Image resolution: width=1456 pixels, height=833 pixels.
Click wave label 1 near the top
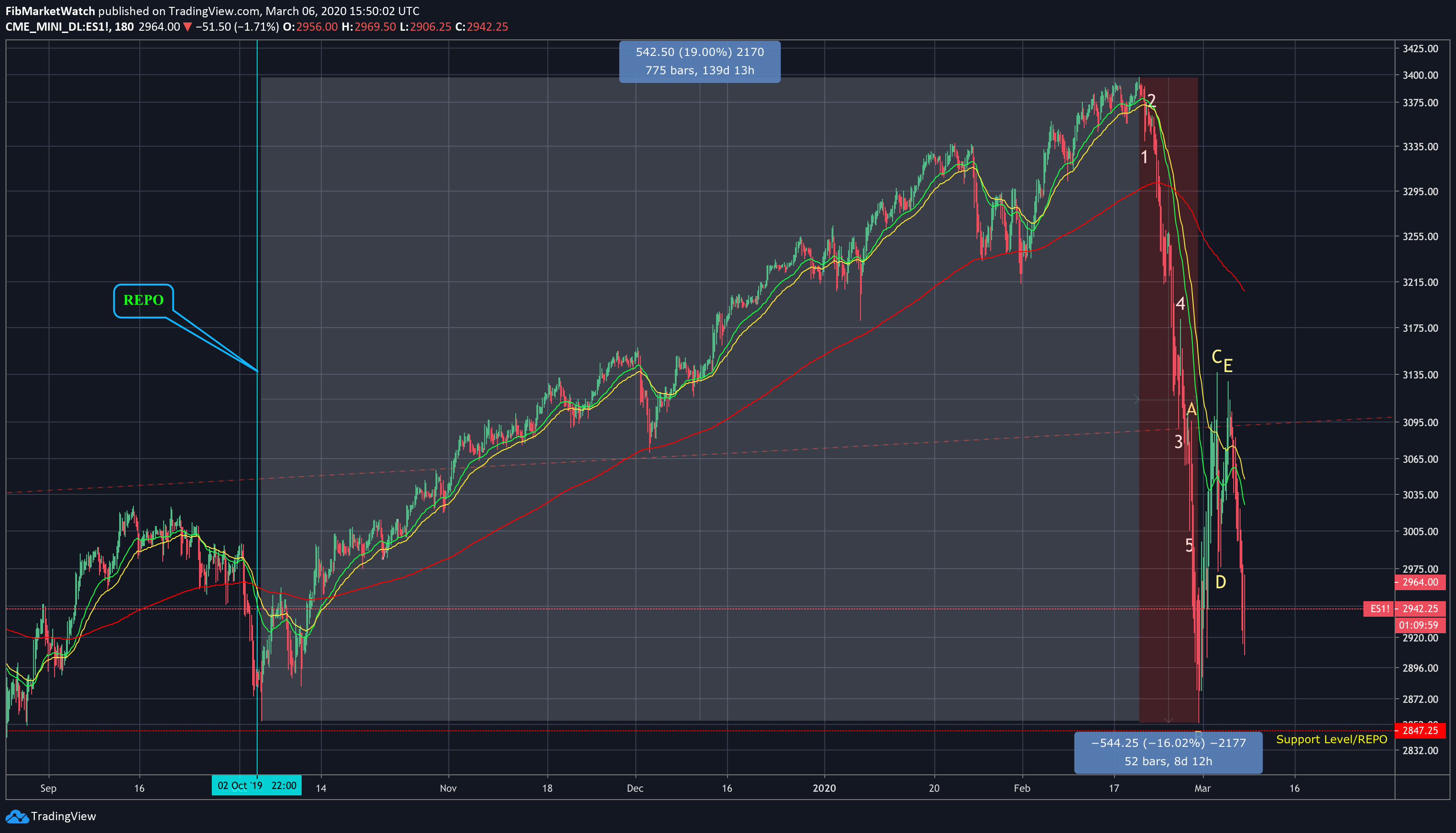1144,157
